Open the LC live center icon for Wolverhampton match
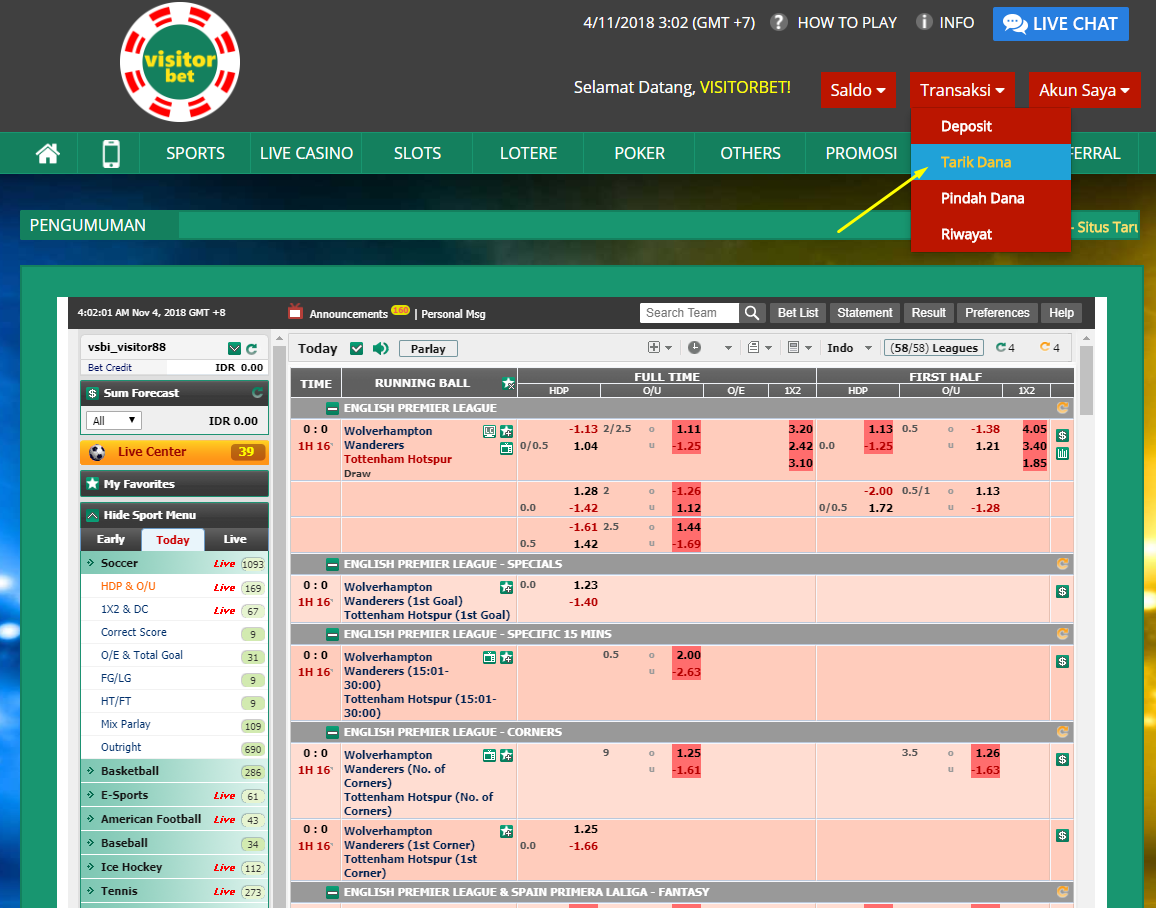This screenshot has height=908, width=1156. 490,431
